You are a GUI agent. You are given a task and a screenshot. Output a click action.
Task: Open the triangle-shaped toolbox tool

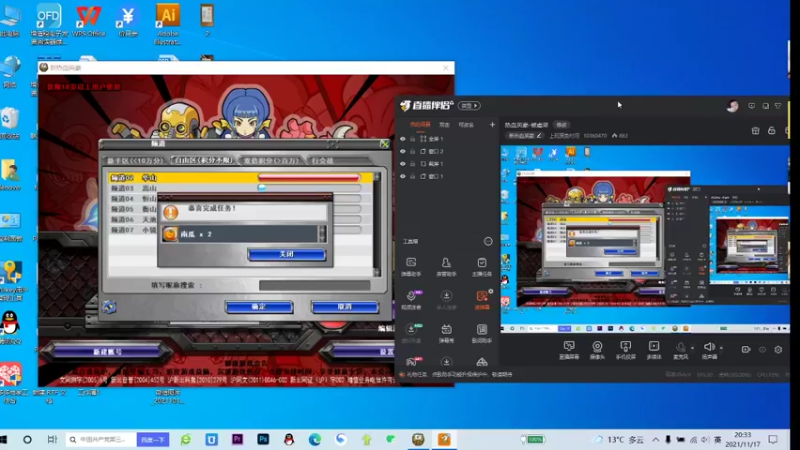point(482,362)
